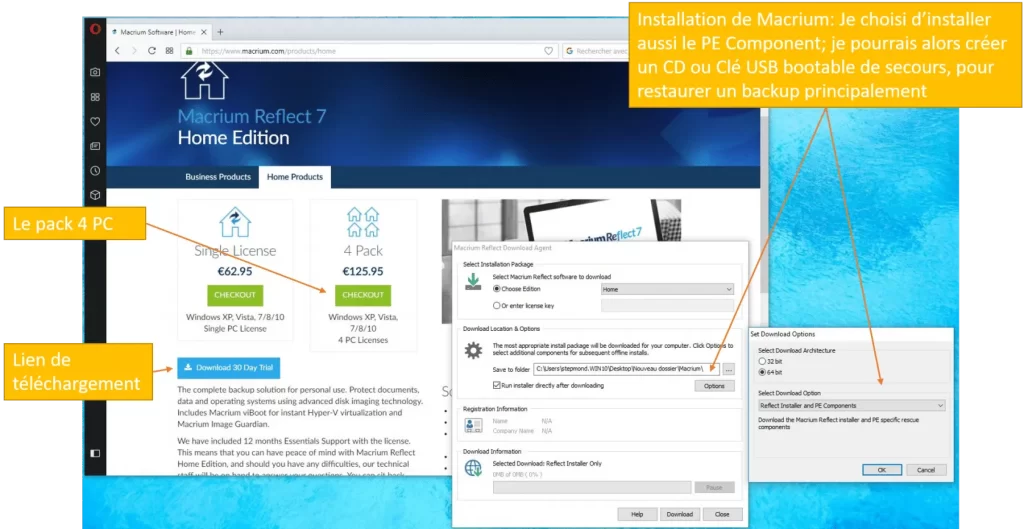This screenshot has height=529, width=1024.
Task: Click the Google search engine icon
Action: (x=569, y=50)
